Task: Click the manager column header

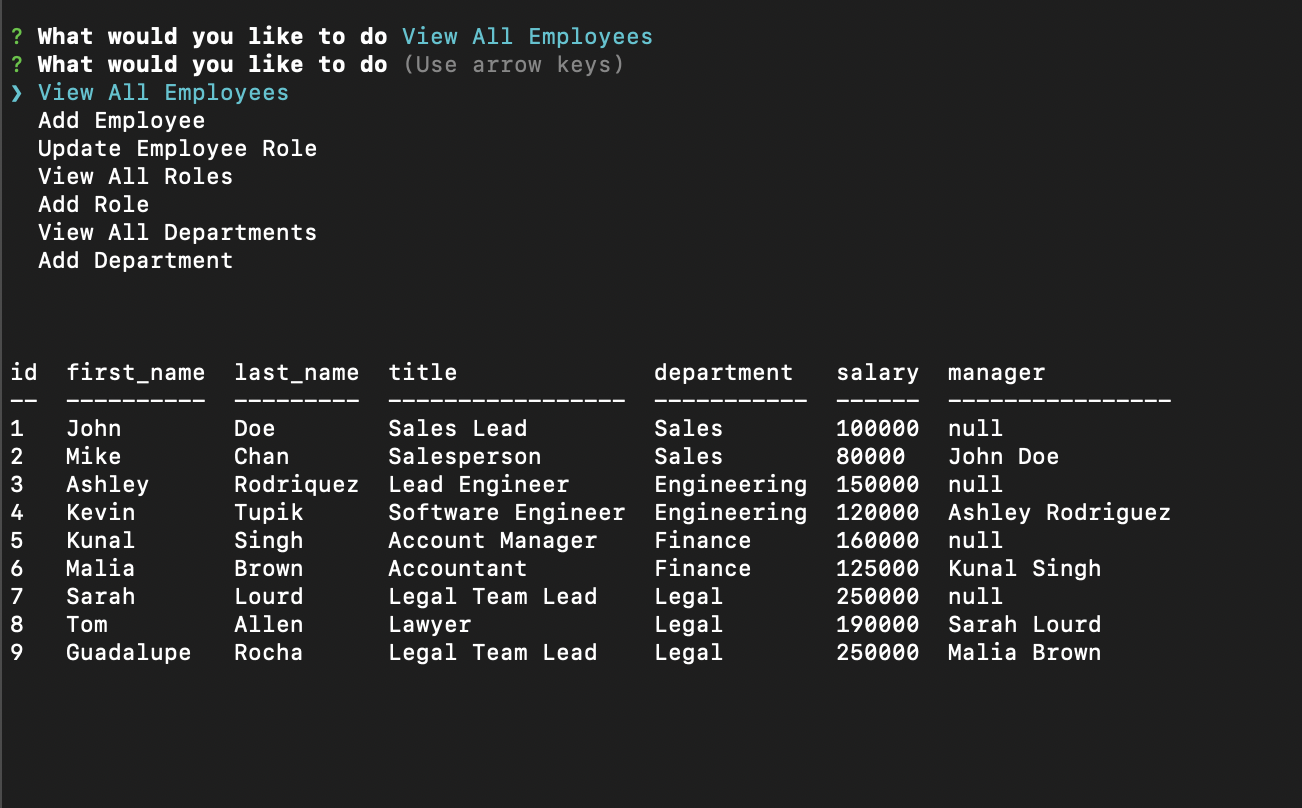Action: click(x=996, y=373)
